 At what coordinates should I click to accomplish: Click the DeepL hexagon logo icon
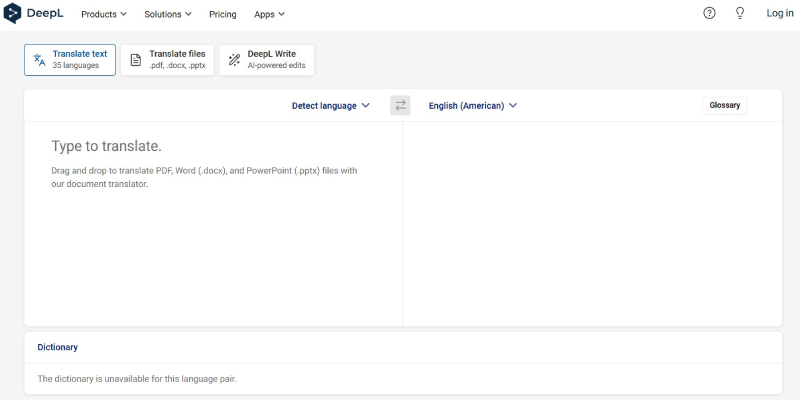[x=12, y=14]
